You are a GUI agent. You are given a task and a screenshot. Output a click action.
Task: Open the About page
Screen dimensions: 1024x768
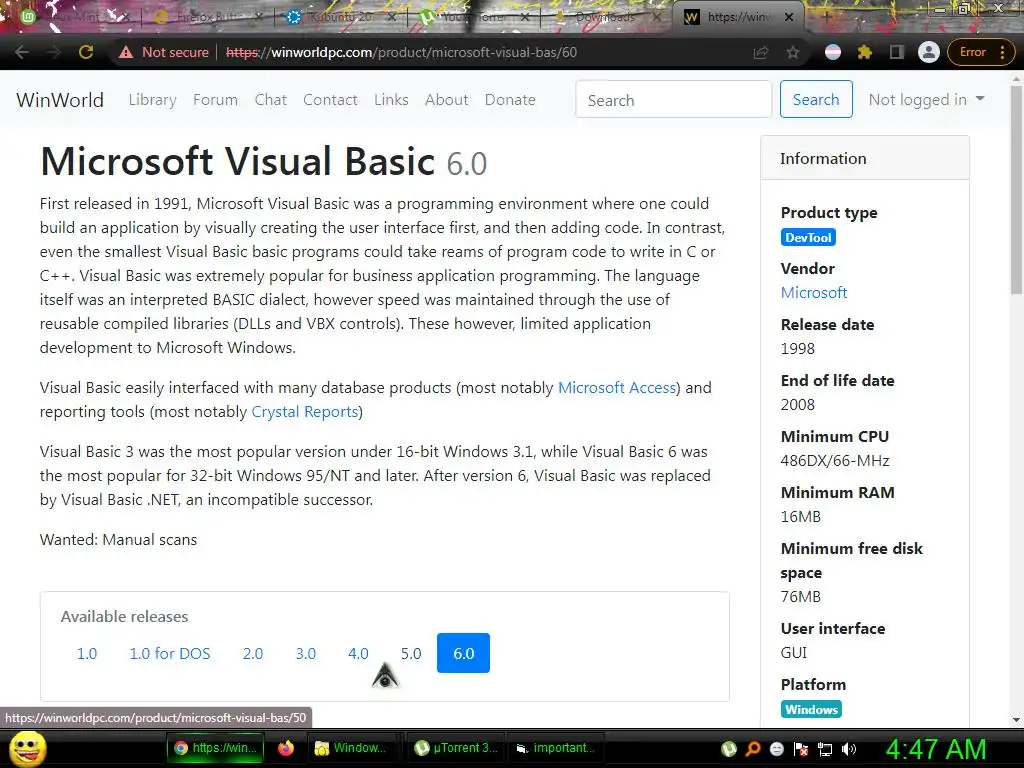pos(447,100)
